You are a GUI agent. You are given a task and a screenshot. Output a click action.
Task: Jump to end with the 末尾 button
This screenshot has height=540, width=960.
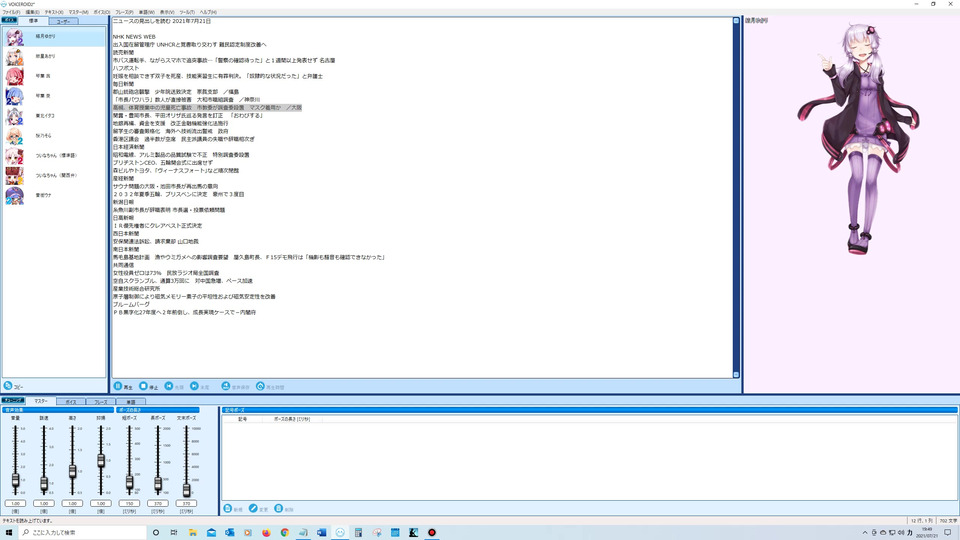(200, 386)
